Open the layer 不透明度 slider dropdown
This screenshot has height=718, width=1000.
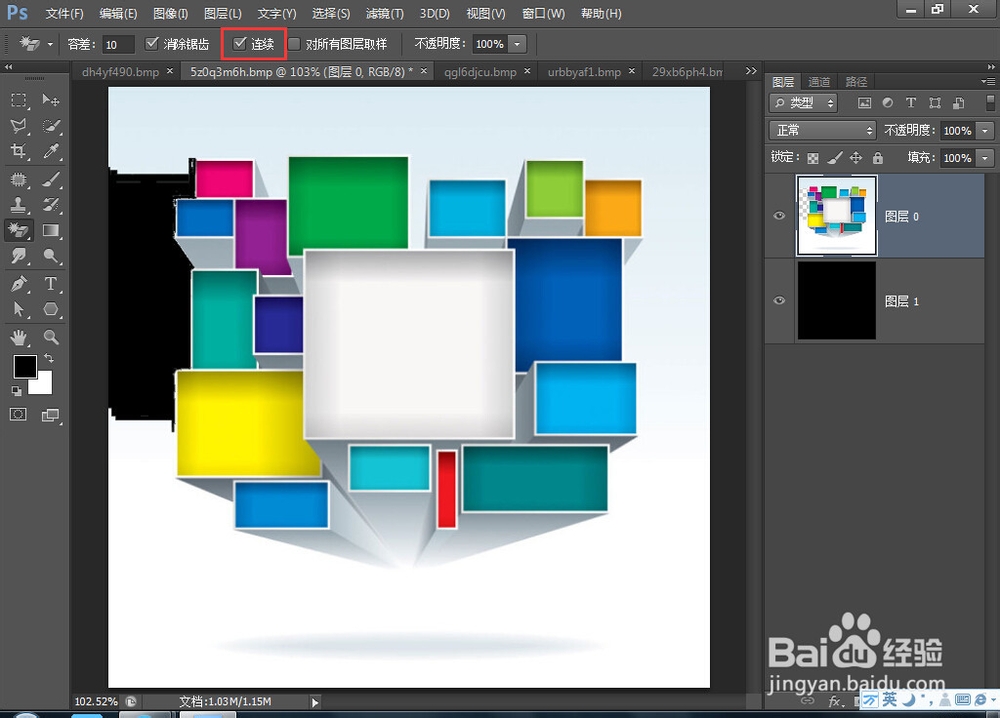986,131
